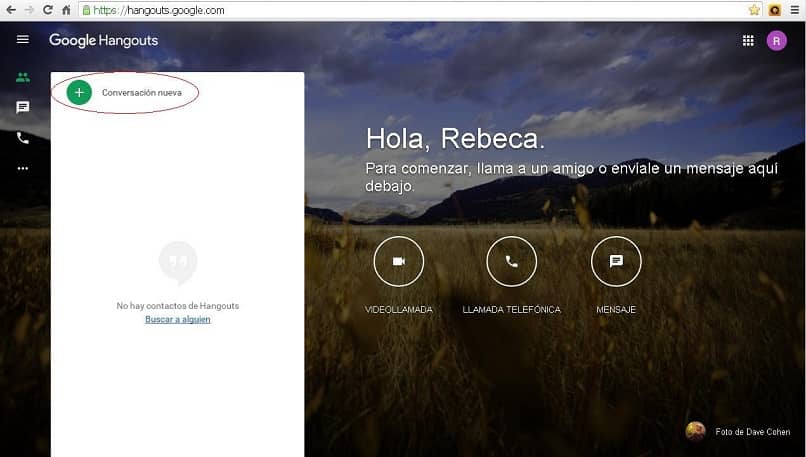
Task: Open the hamburger main menu
Action: point(23,40)
